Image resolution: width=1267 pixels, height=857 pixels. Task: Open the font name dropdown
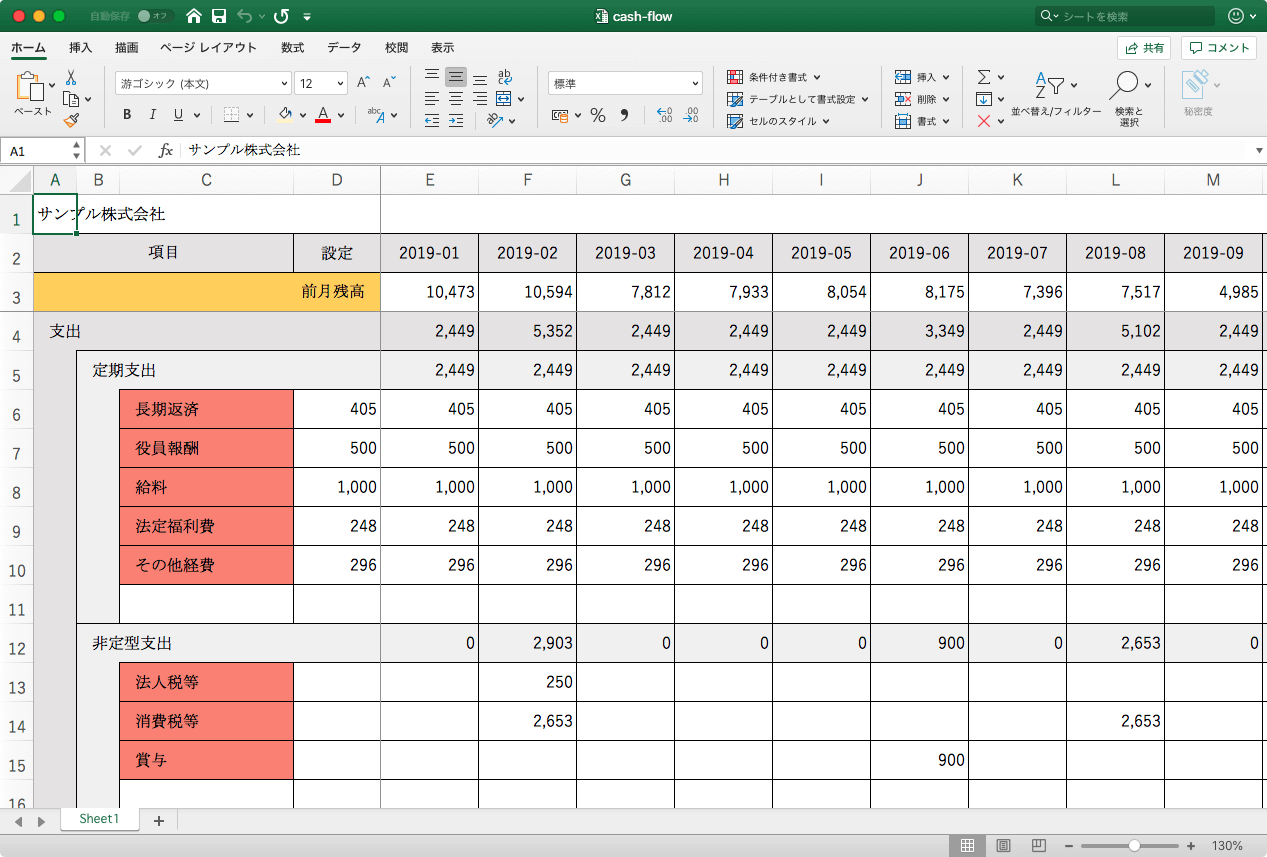[x=284, y=84]
